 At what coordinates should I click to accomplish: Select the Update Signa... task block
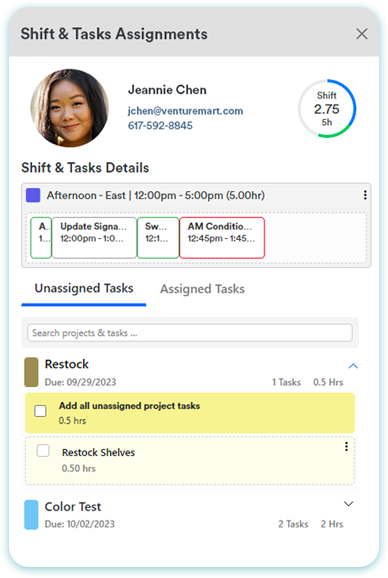click(94, 237)
